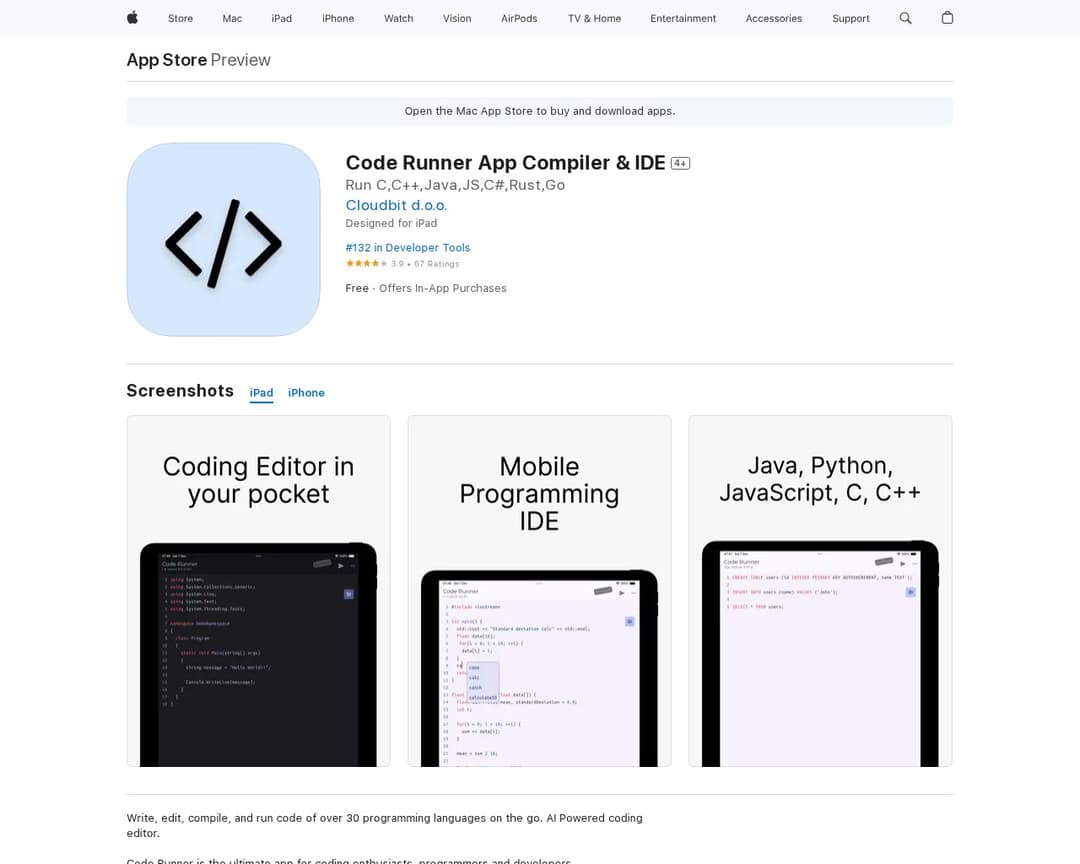Click the 4+ age rating badge

coord(680,163)
